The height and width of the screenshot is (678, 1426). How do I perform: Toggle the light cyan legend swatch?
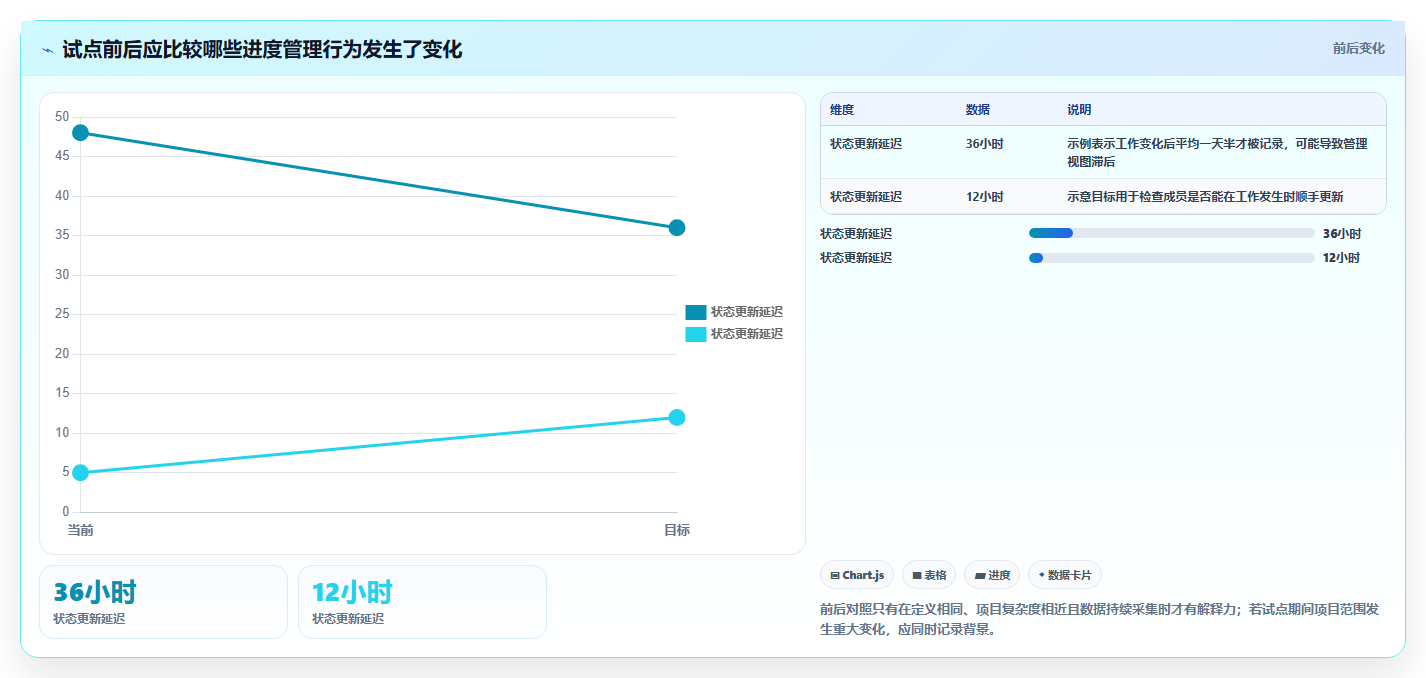(696, 334)
